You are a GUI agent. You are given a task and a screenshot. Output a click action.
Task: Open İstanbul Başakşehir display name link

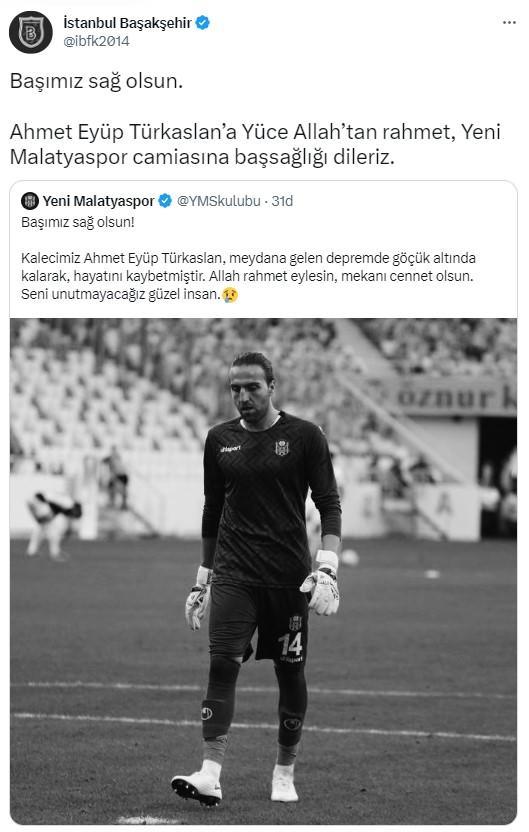(127, 23)
